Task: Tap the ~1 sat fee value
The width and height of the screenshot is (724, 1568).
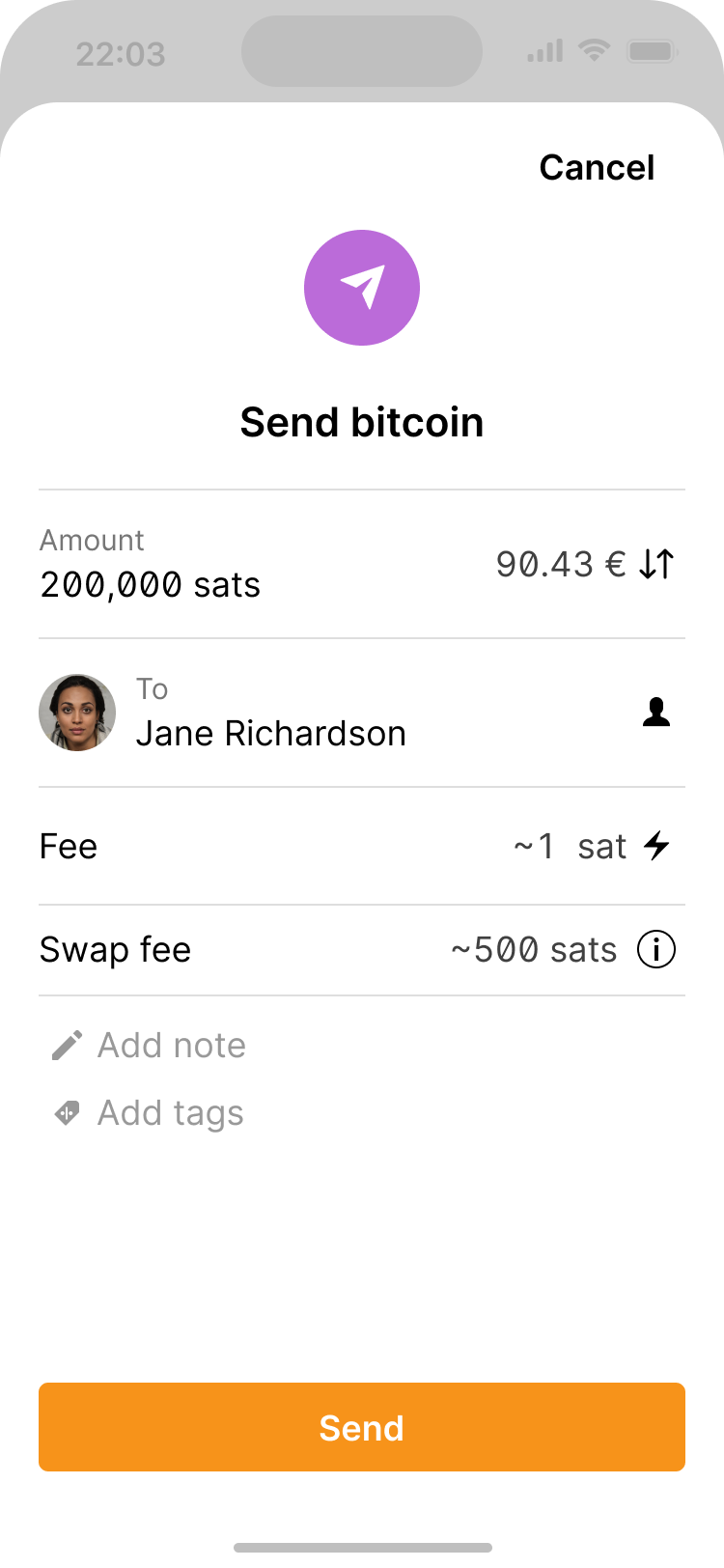Action: click(x=570, y=846)
